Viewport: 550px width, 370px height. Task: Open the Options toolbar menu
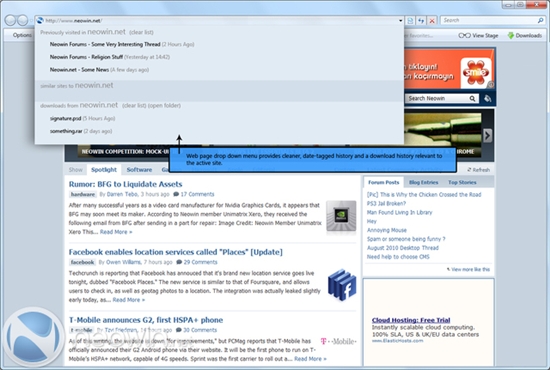click(22, 35)
